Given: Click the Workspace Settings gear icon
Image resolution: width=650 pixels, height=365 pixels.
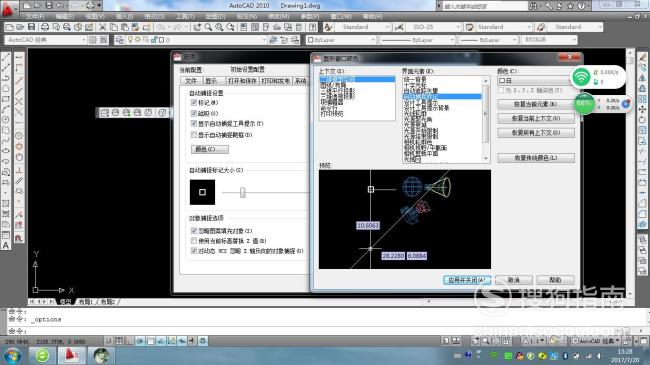Looking at the screenshot, I should tap(92, 40).
